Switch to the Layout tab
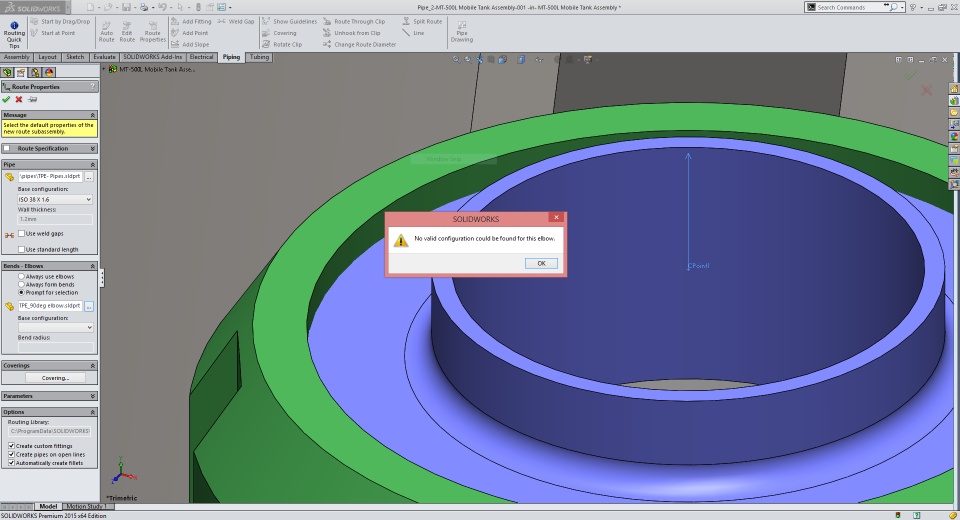Viewport: 960px width, 520px height. 47,57
